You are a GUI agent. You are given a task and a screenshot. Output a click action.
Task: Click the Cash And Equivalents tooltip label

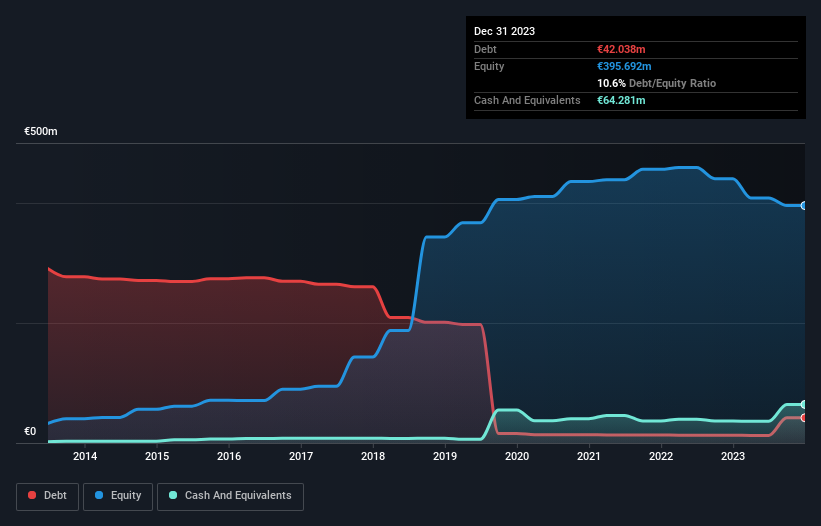tap(527, 100)
